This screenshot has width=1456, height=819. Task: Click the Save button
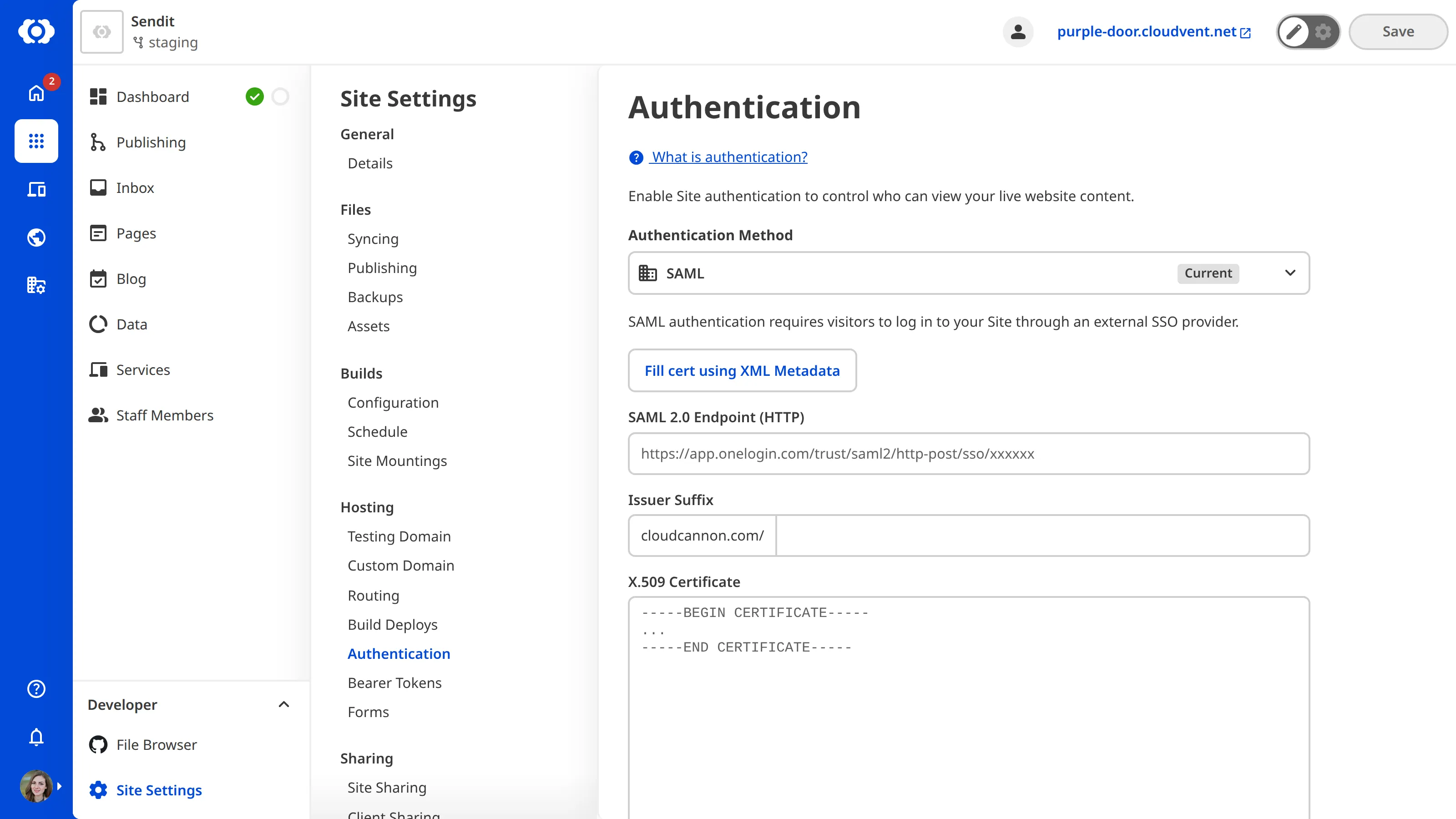(x=1398, y=32)
